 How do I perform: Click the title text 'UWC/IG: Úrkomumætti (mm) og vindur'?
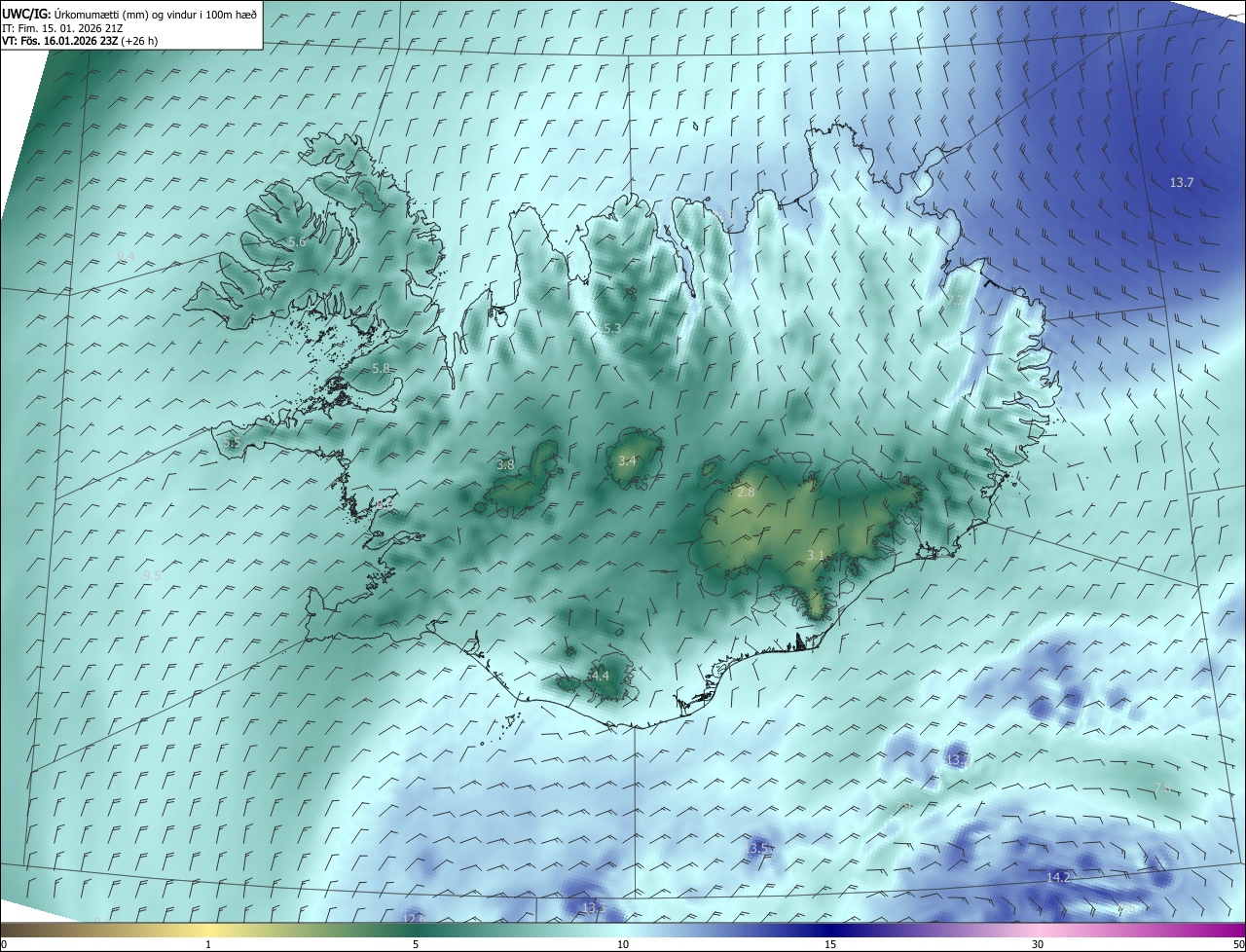tap(129, 13)
